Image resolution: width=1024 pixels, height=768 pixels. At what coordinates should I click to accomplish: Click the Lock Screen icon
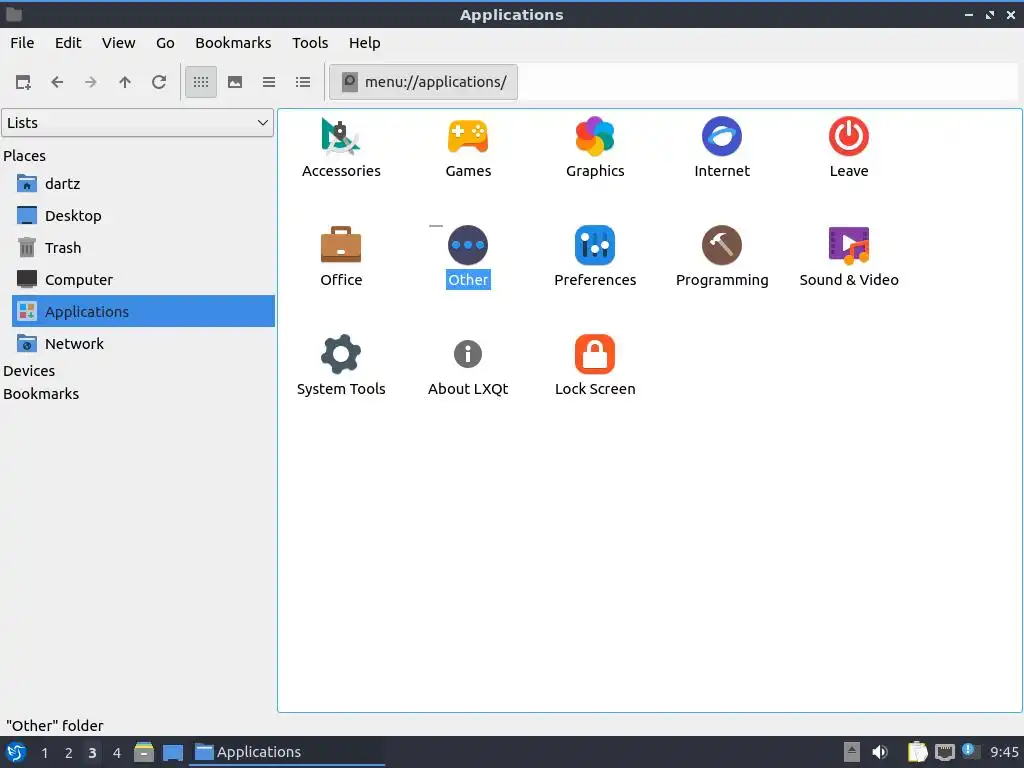coord(595,354)
